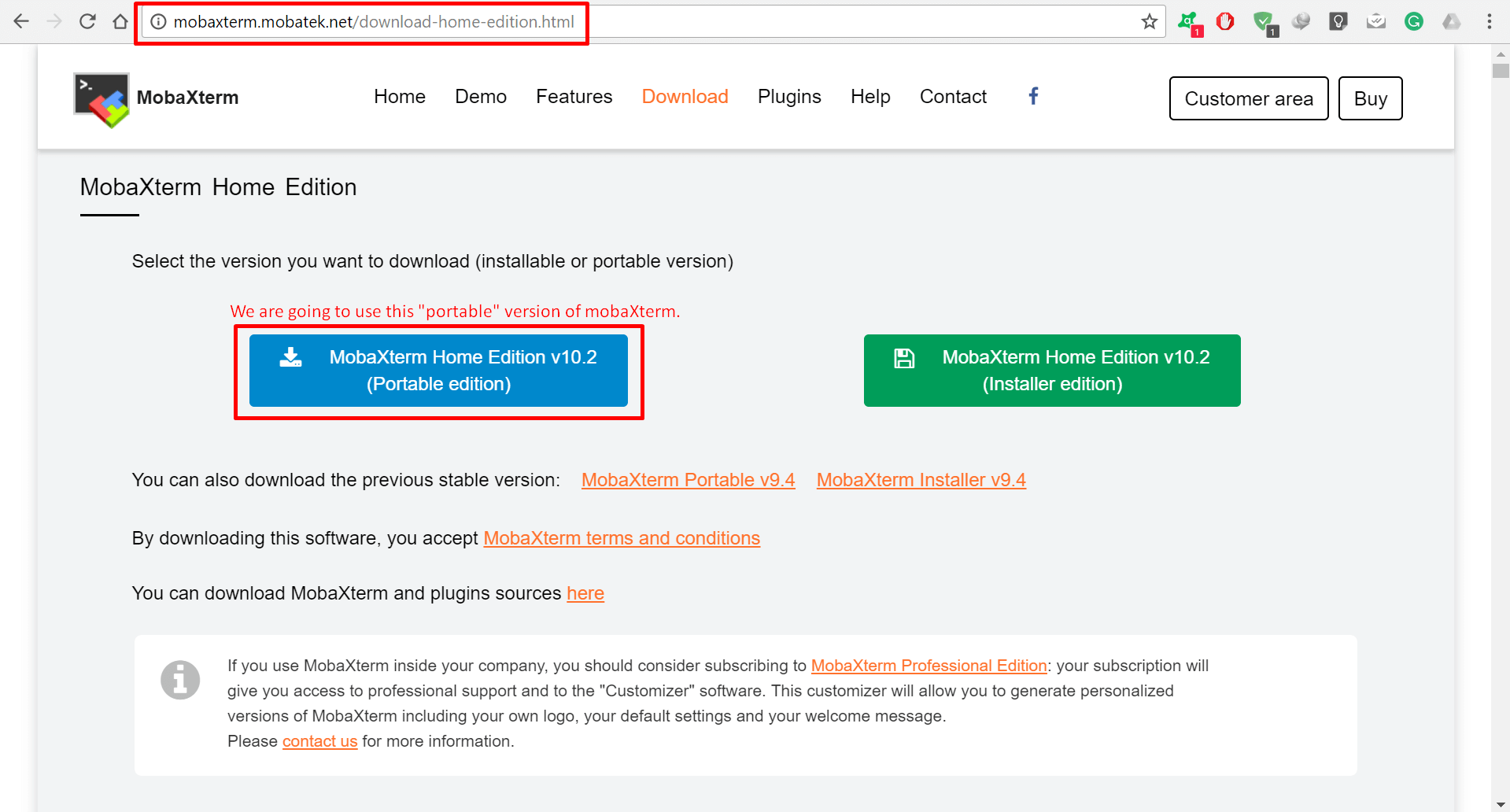Open the MobaXterm Installer v9.4 link
This screenshot has height=812, width=1510.
(921, 480)
